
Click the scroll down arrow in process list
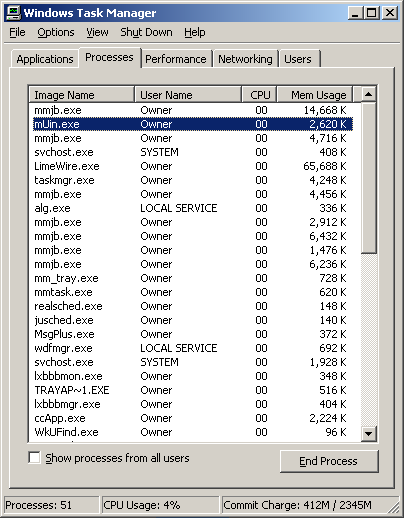[x=368, y=433]
